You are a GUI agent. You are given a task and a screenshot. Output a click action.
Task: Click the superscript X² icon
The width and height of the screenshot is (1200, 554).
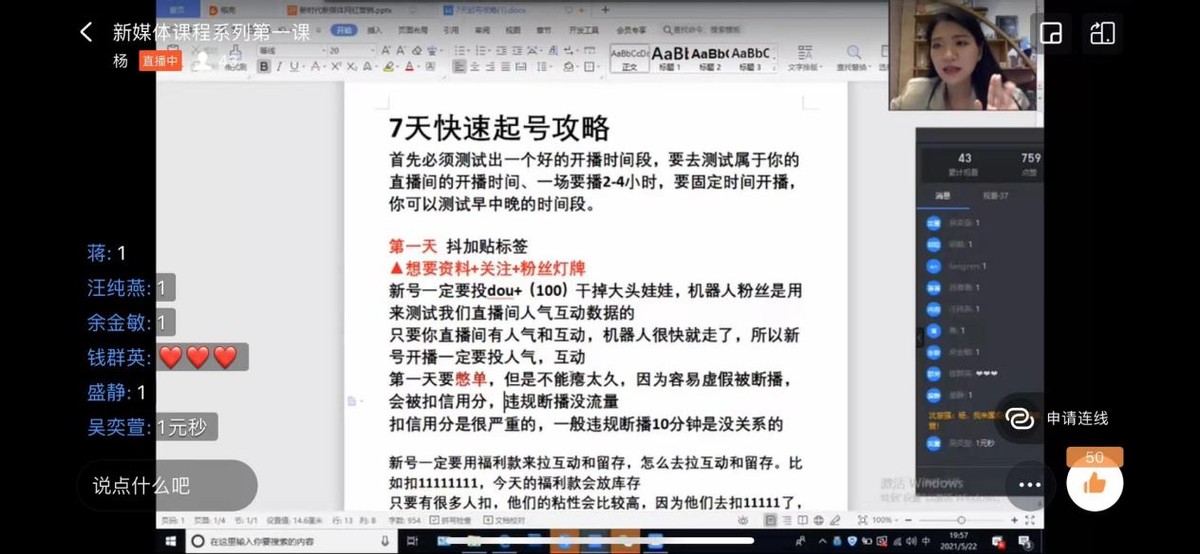pos(336,66)
